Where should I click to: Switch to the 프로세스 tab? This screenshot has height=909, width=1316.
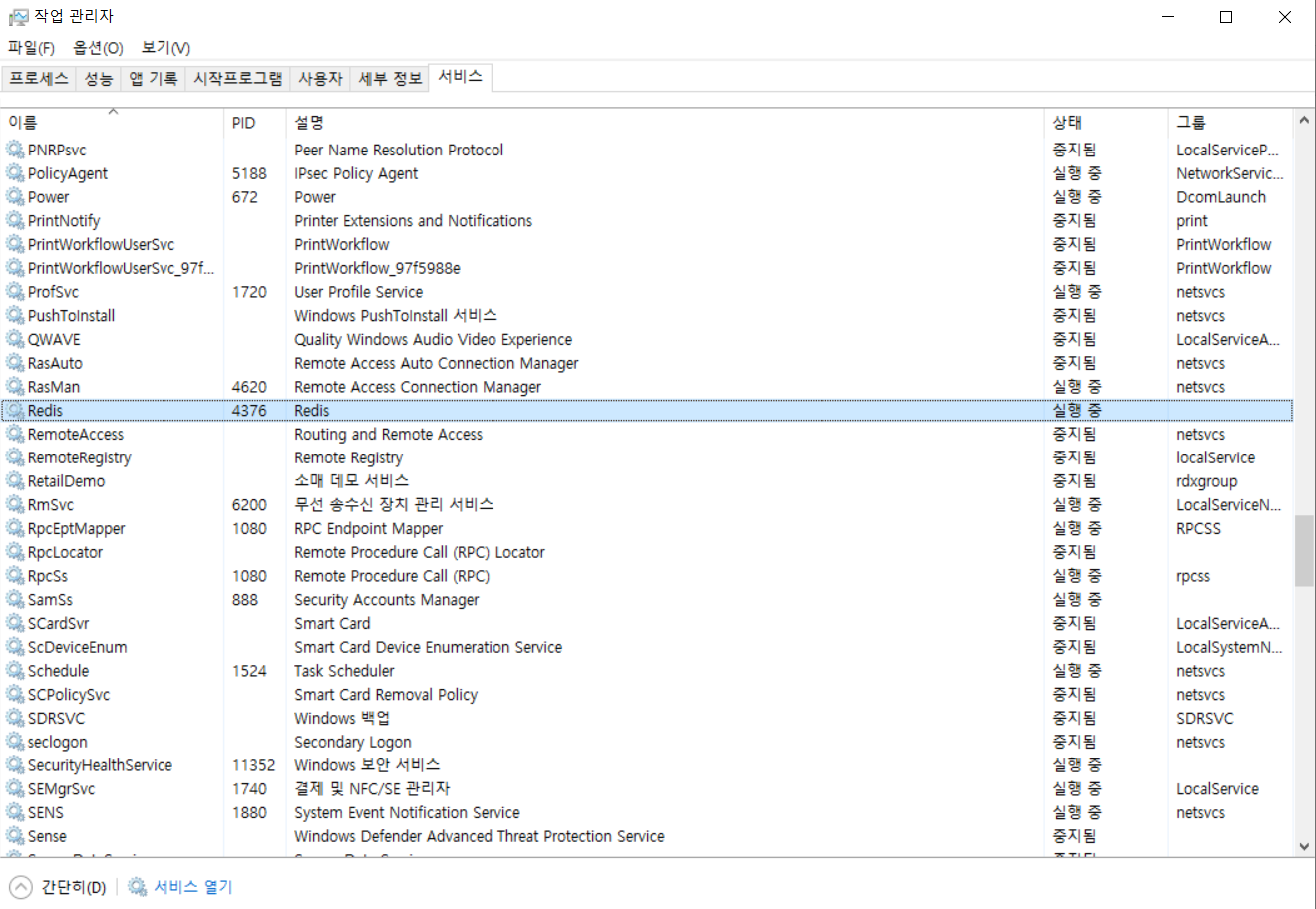[39, 78]
